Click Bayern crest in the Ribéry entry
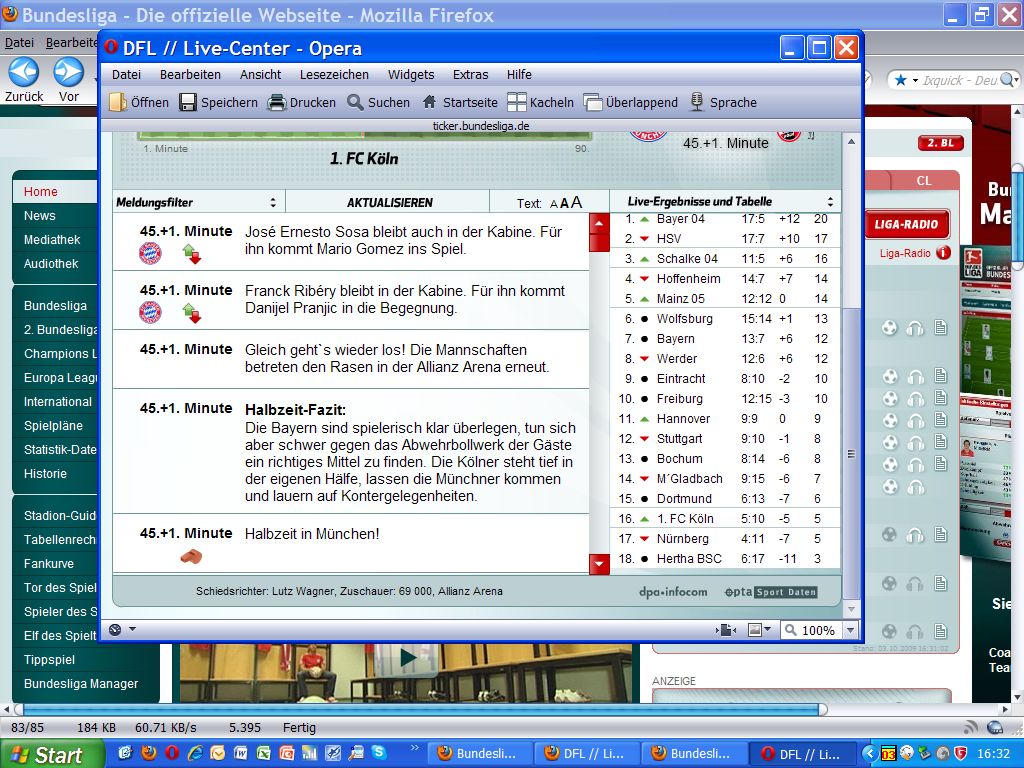 pyautogui.click(x=150, y=312)
